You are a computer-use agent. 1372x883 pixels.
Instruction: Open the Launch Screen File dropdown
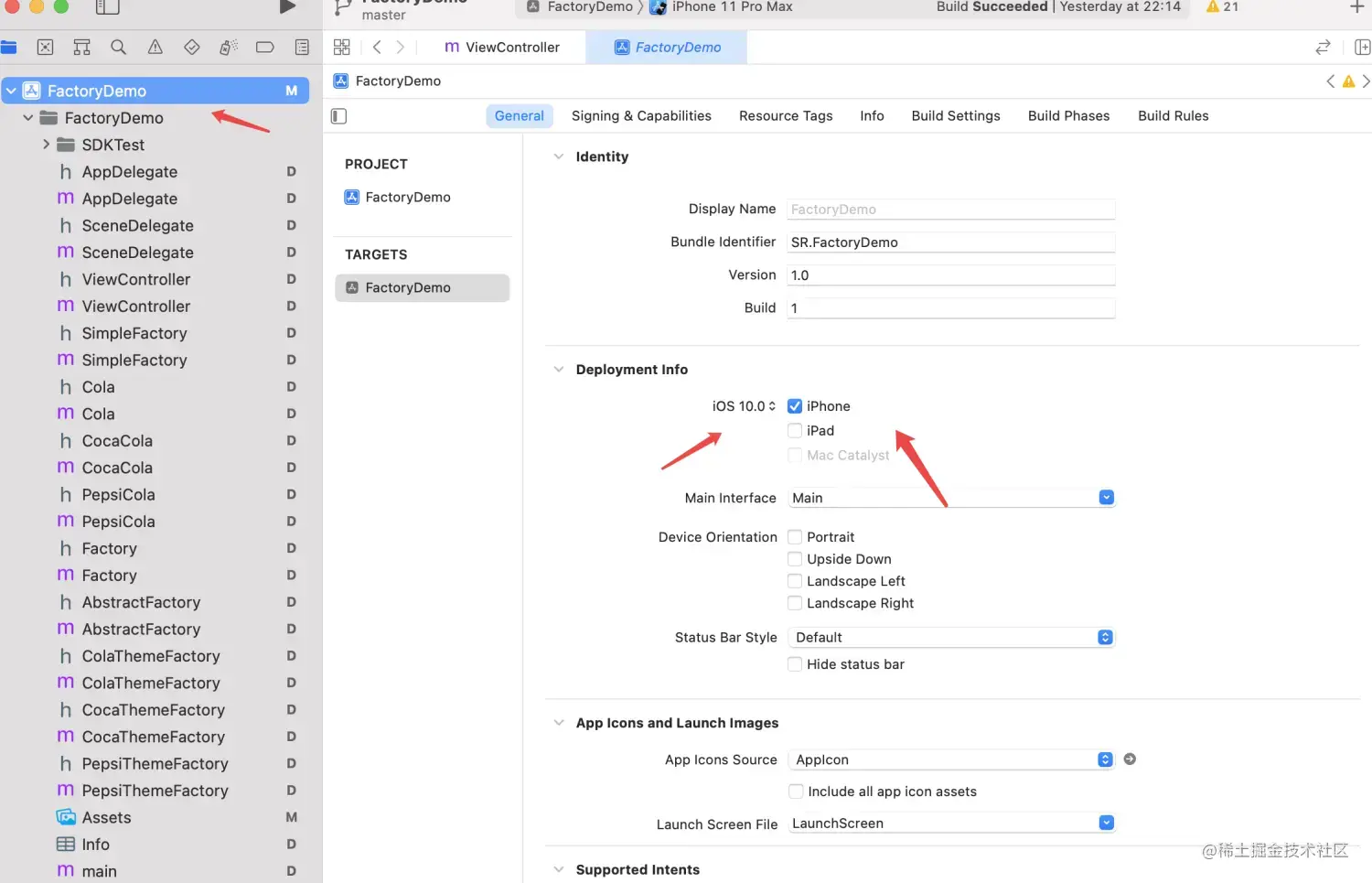coord(951,824)
